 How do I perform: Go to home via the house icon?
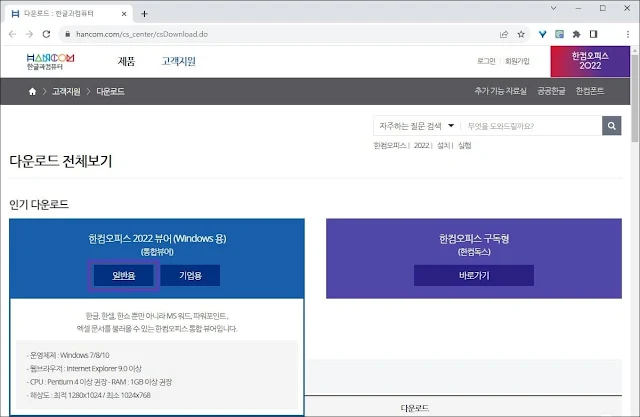point(32,91)
